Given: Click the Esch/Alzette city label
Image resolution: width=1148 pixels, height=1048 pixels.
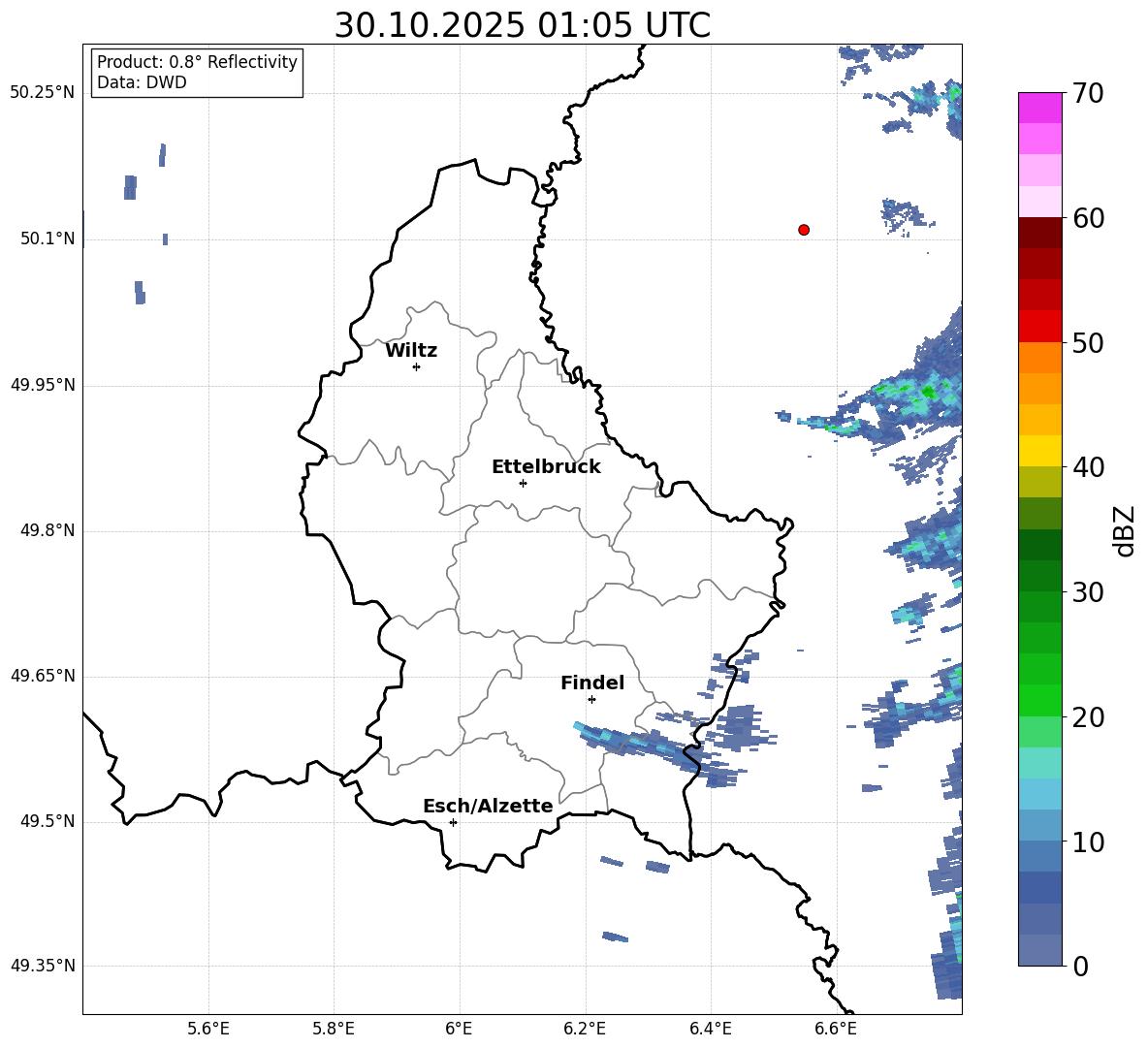Looking at the screenshot, I should point(488,806).
